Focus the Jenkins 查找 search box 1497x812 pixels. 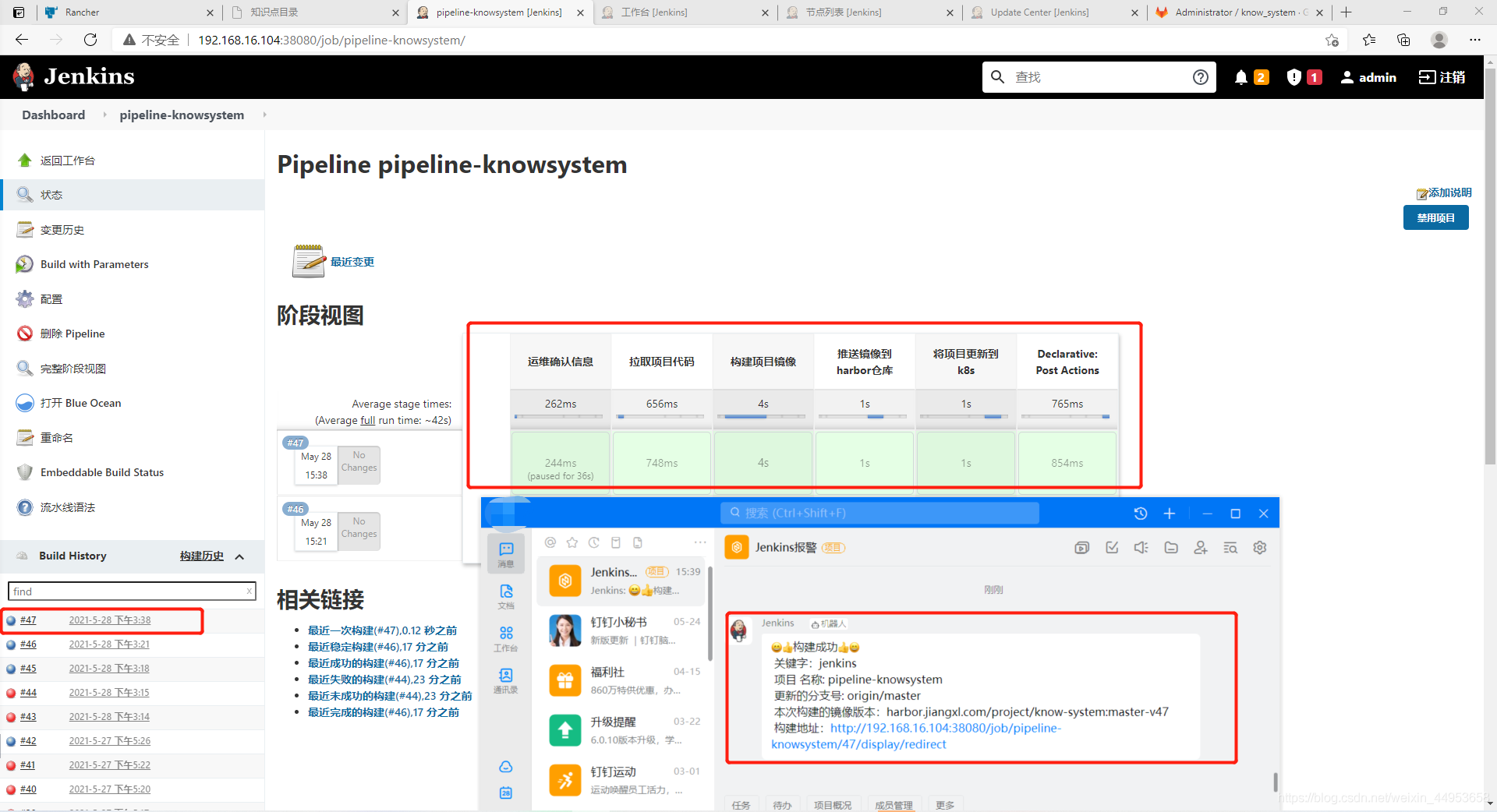(x=1099, y=77)
